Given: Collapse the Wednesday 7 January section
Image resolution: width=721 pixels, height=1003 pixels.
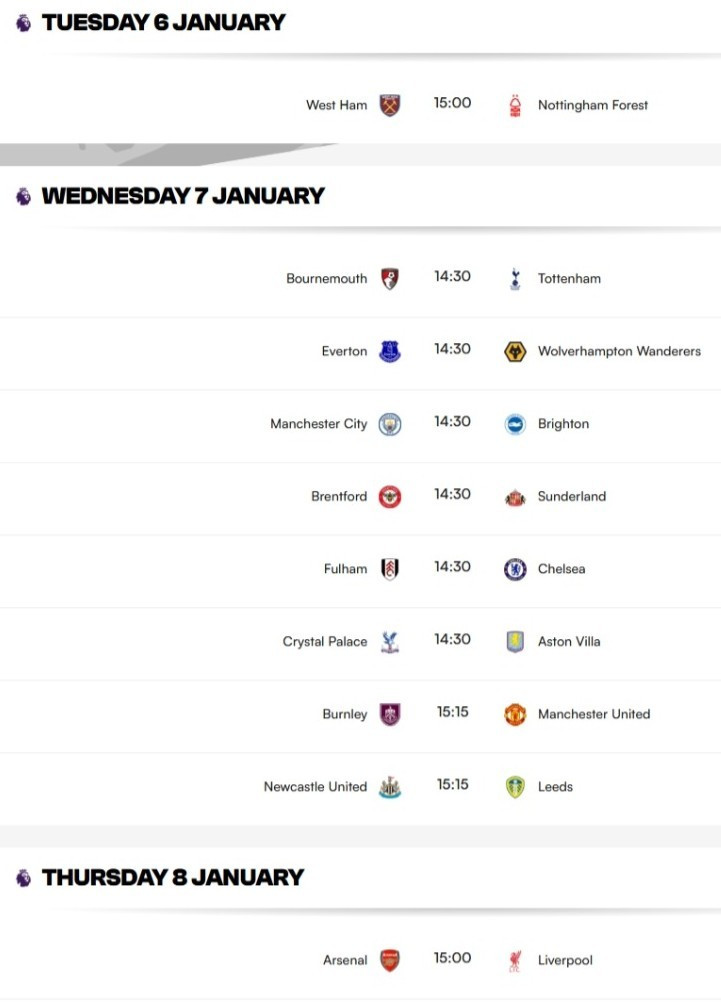Looking at the screenshot, I should coord(180,196).
